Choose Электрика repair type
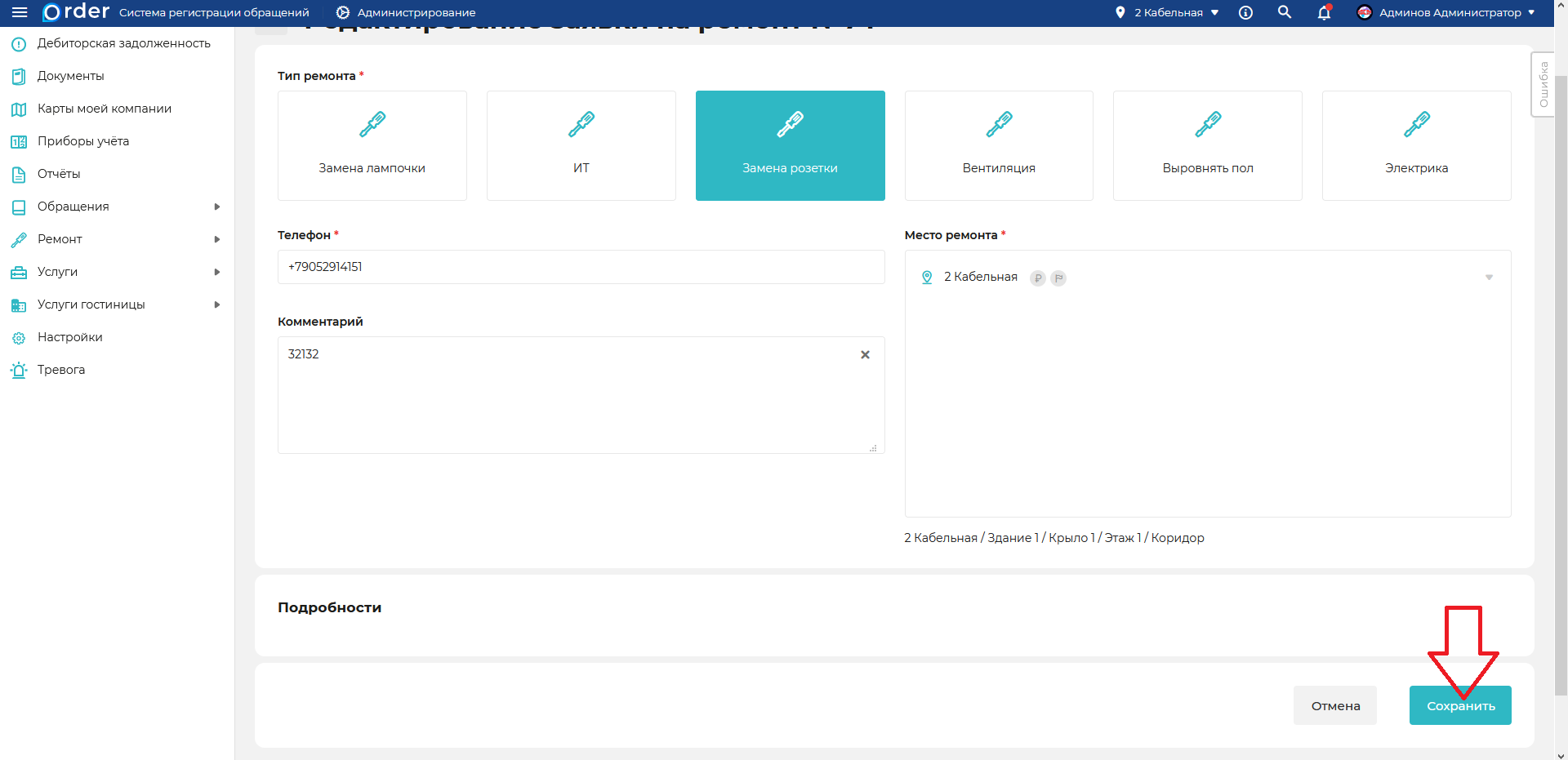The height and width of the screenshot is (760, 1568). 1416,145
